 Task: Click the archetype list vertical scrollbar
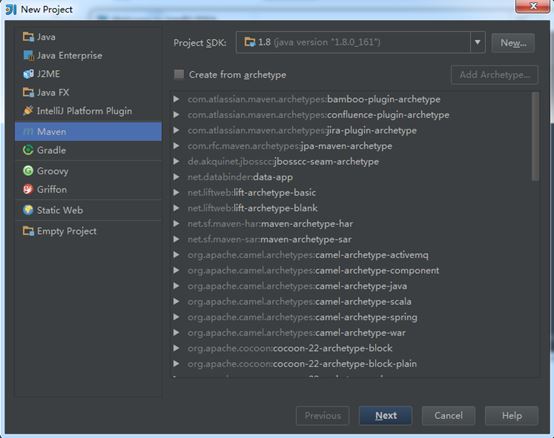point(535,136)
